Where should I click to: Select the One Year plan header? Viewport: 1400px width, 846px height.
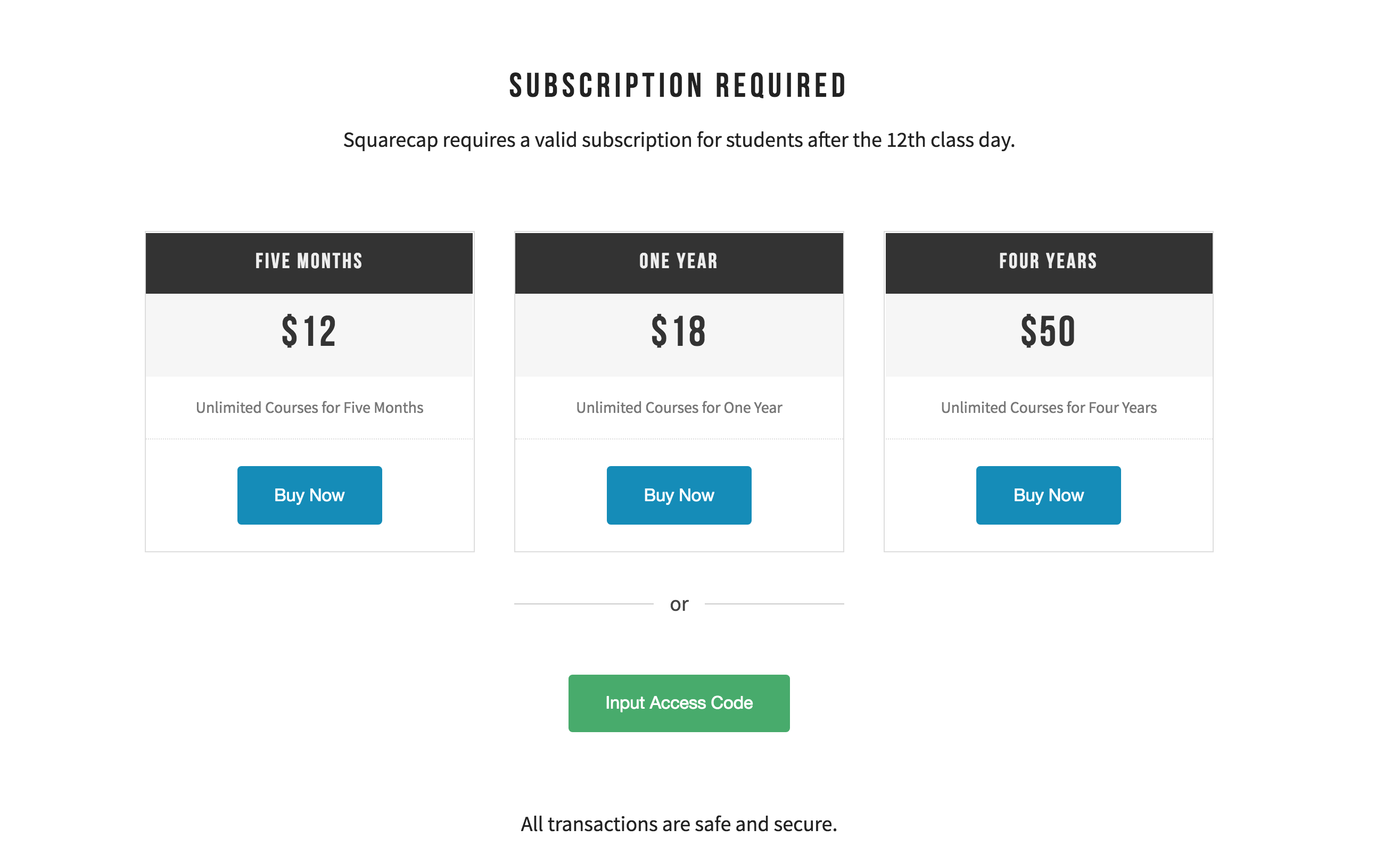point(678,261)
